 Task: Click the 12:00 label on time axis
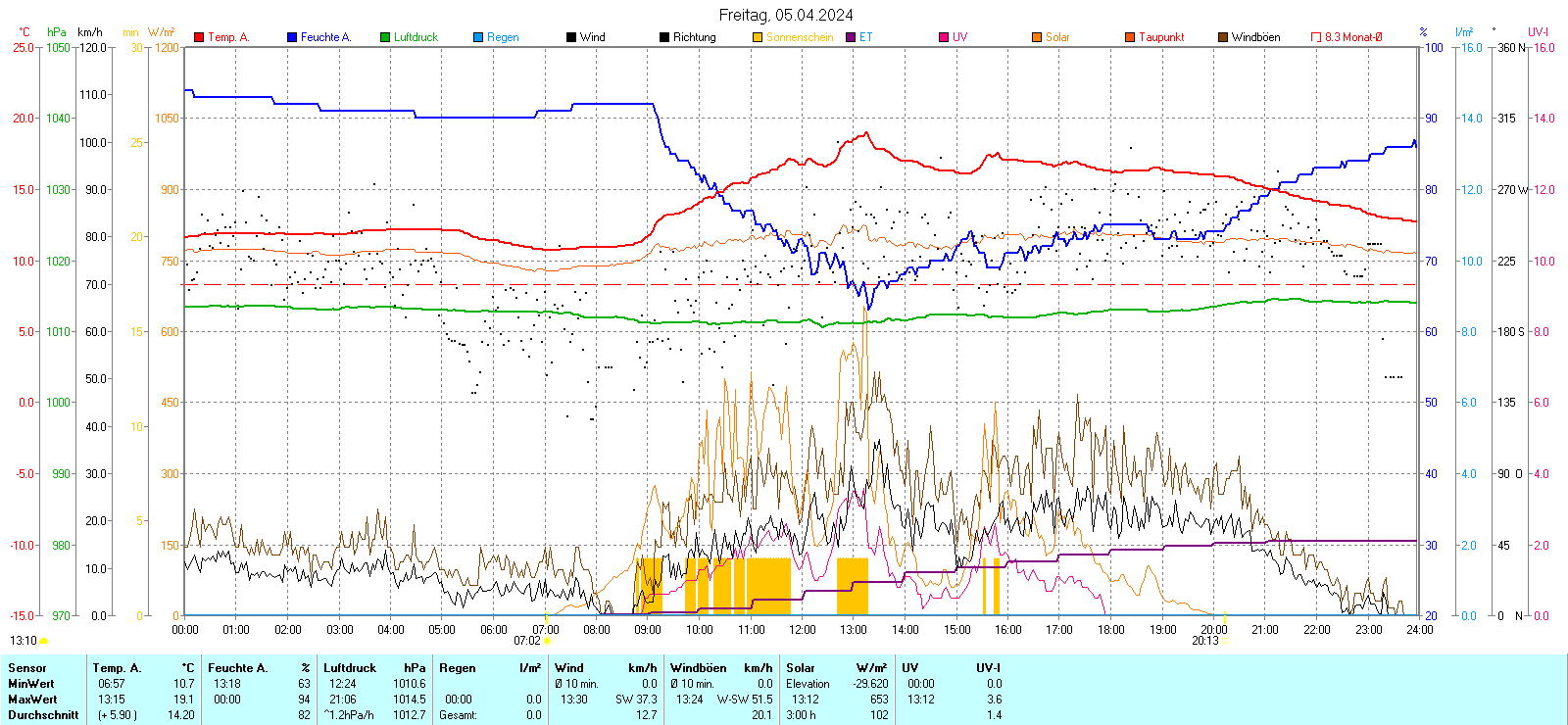coord(802,630)
